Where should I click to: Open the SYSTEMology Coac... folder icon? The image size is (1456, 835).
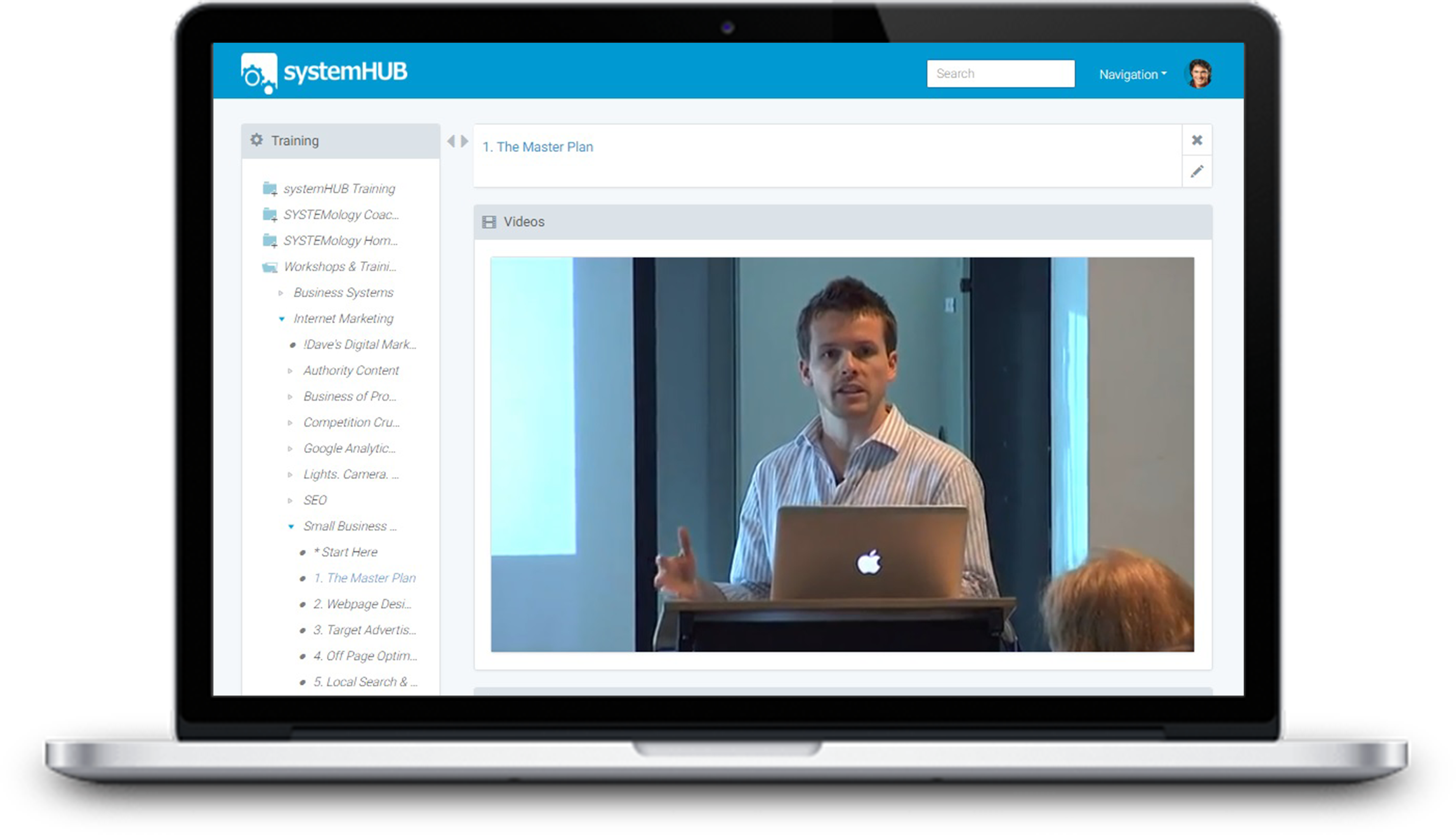[x=269, y=215]
